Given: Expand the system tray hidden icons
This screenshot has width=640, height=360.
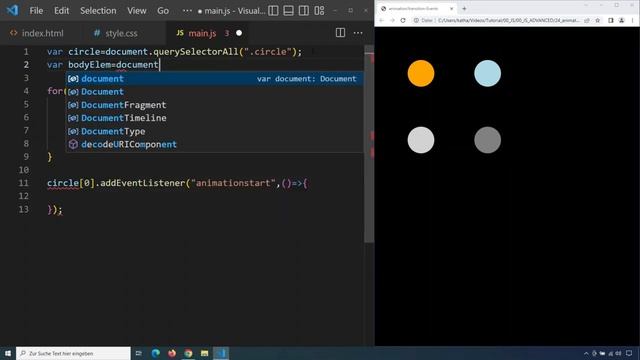Looking at the screenshot, I should point(586,353).
